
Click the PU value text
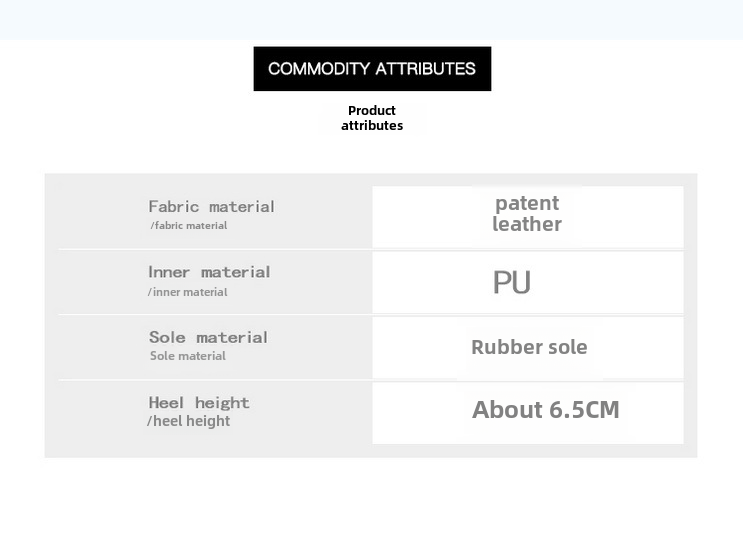point(512,283)
